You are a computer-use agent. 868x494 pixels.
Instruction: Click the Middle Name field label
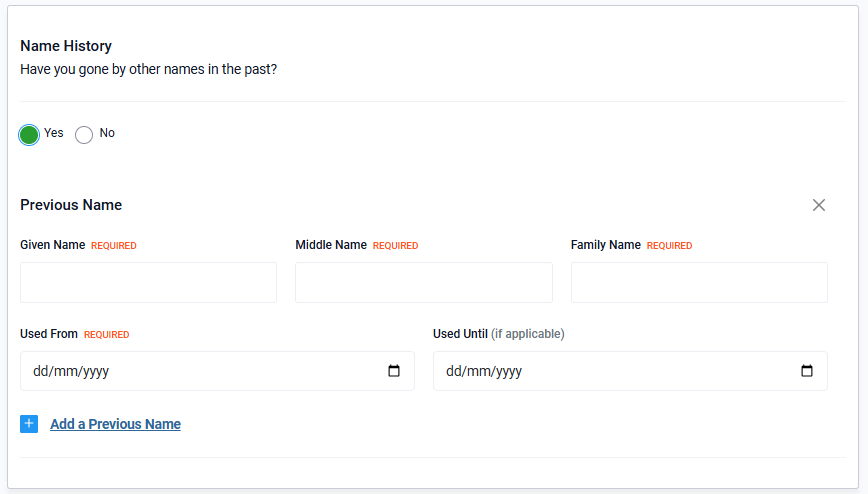tap(331, 245)
